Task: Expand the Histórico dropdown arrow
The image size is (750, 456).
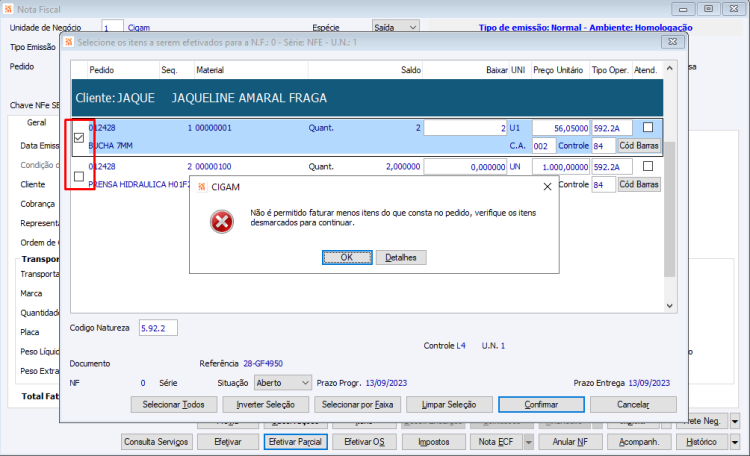Action: [x=735, y=442]
